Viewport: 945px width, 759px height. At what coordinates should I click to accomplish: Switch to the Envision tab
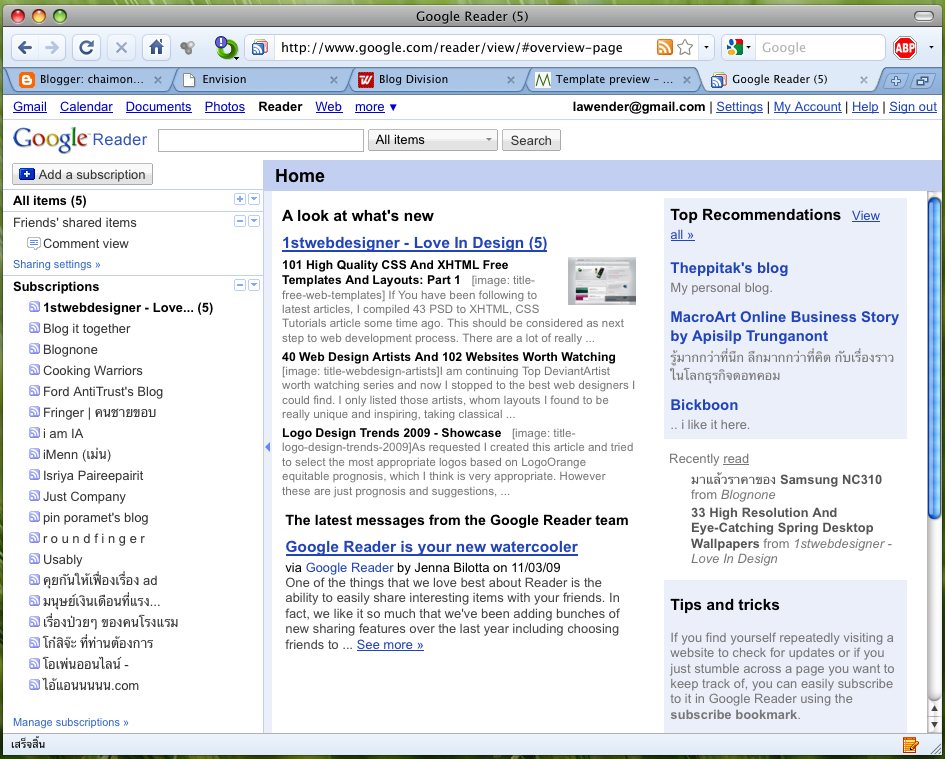pos(259,80)
